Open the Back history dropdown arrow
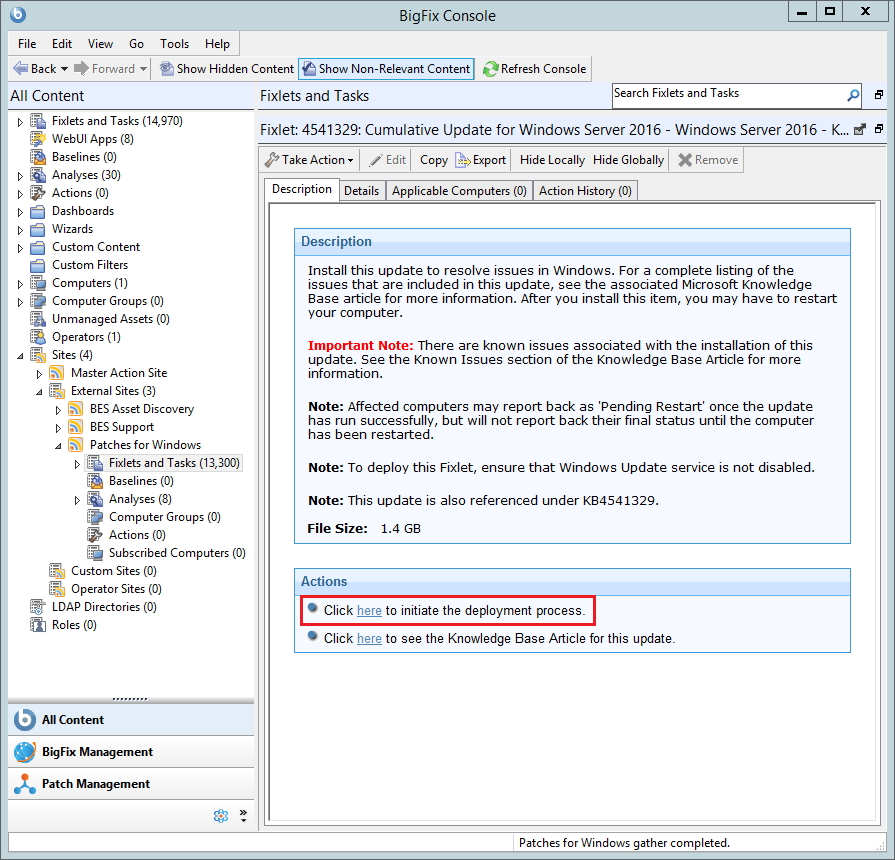 pyautogui.click(x=64, y=69)
